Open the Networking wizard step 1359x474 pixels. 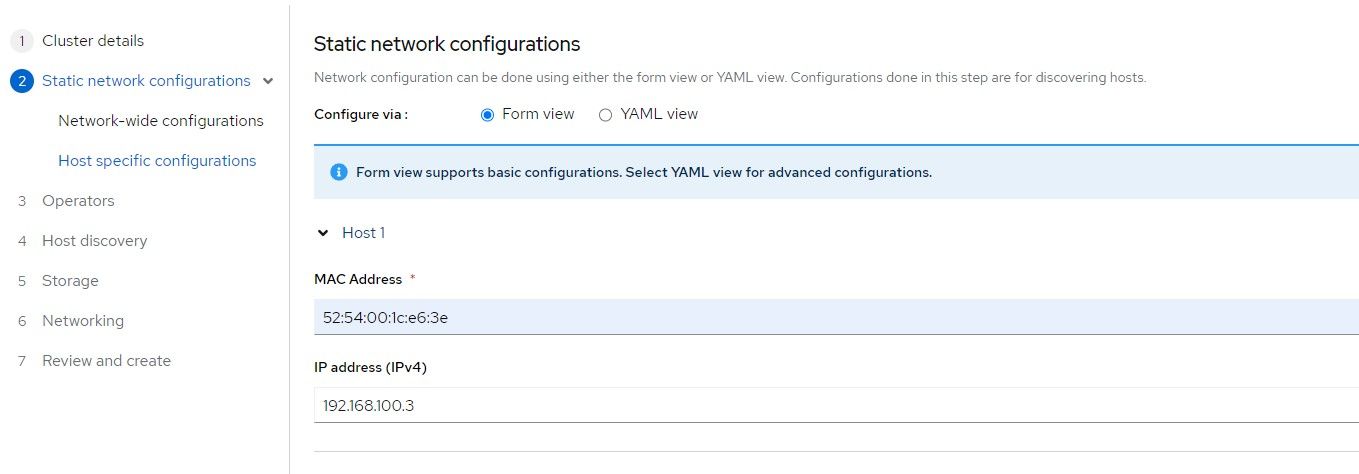click(83, 321)
